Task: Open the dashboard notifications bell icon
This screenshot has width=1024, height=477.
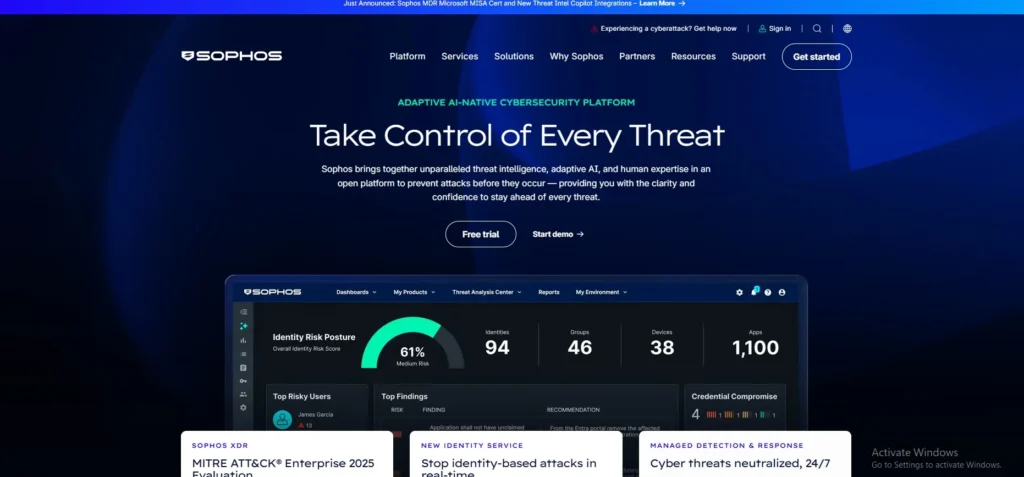Action: 754,292
